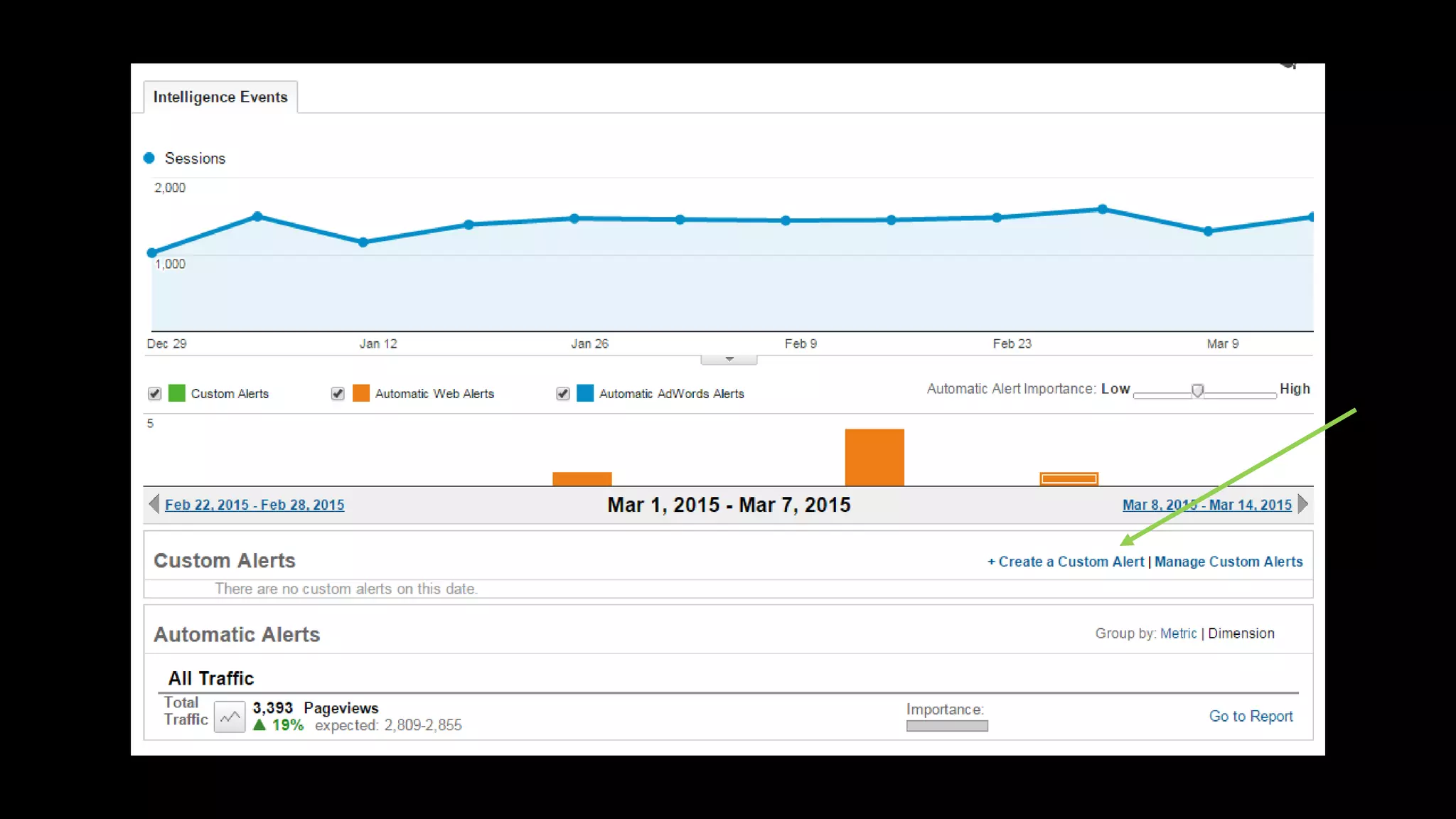Toggle Automatic Web Alerts checkbox
The height and width of the screenshot is (819, 1456).
click(338, 394)
